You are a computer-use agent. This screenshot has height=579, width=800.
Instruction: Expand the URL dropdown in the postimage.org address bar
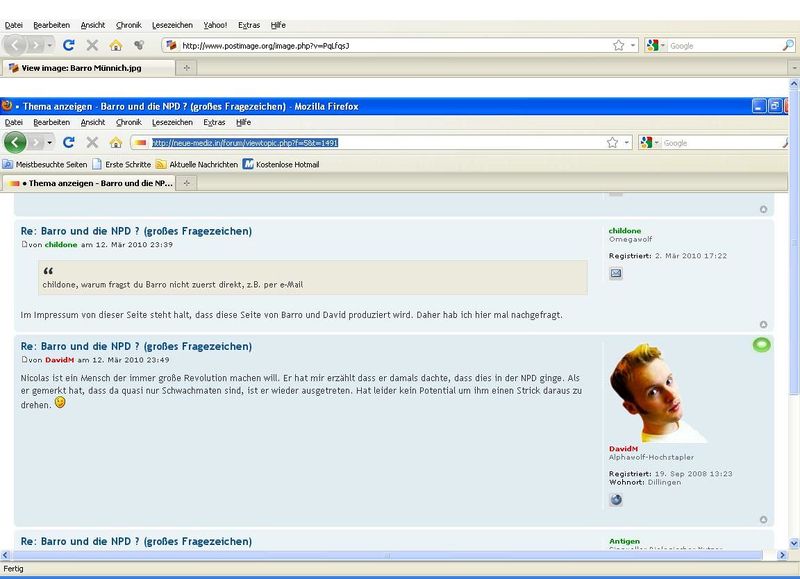coord(633,45)
